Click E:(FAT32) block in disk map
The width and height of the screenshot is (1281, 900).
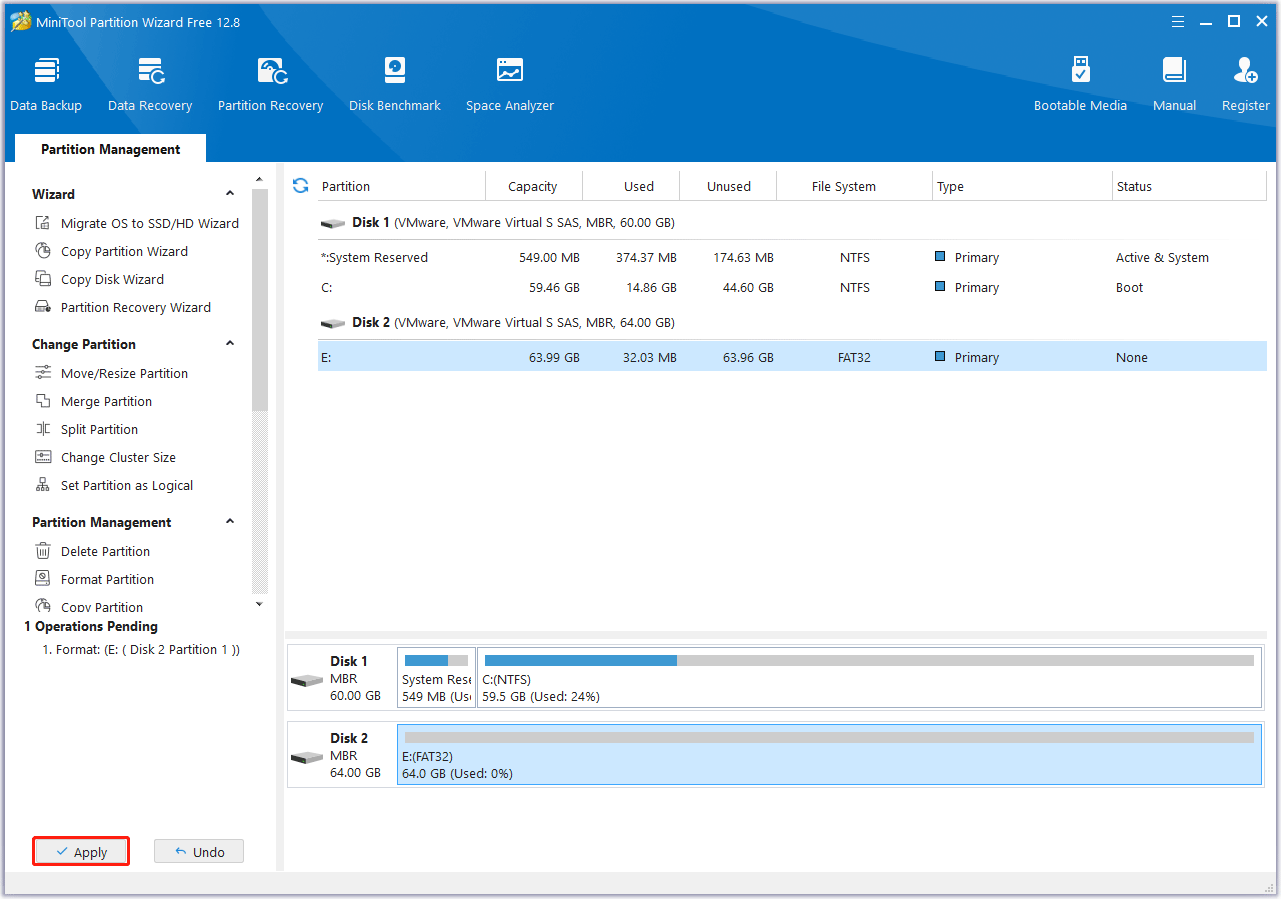point(829,753)
